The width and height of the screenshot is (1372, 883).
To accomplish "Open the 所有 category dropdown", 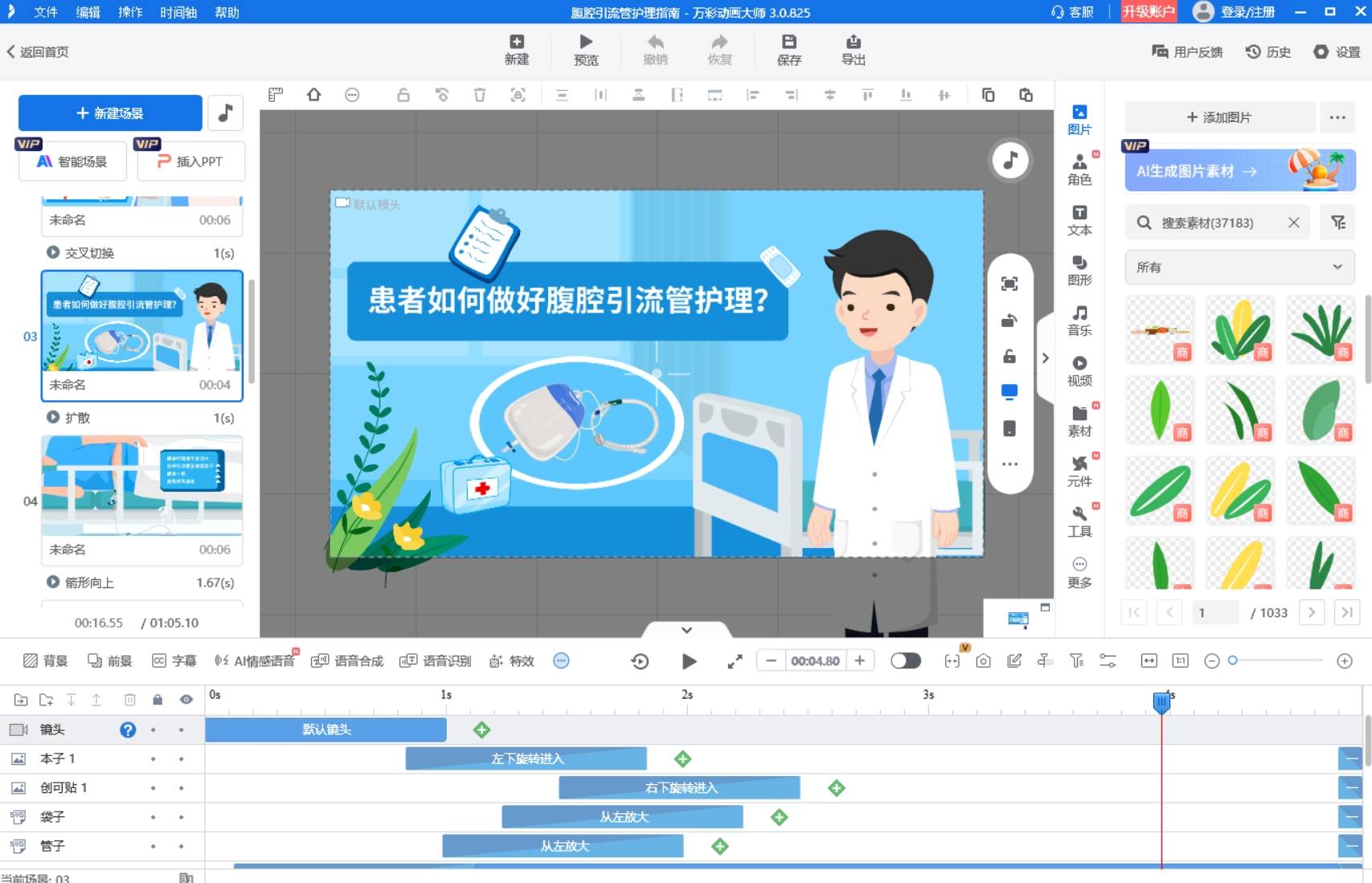I will click(1239, 267).
